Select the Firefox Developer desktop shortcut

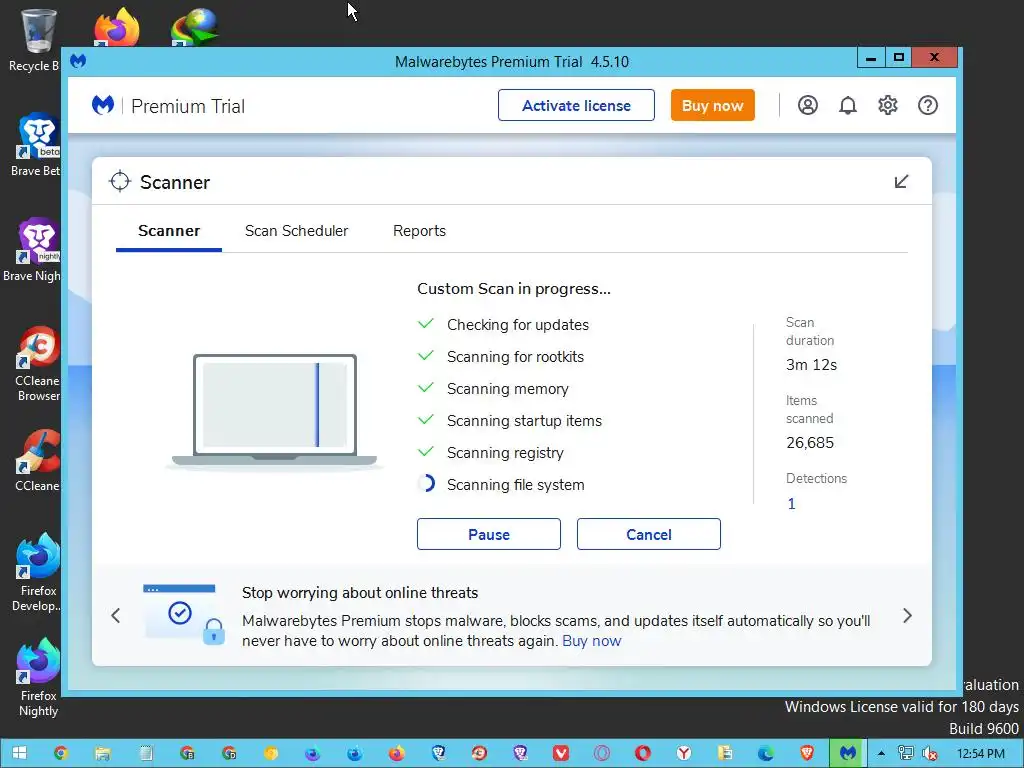point(38,572)
